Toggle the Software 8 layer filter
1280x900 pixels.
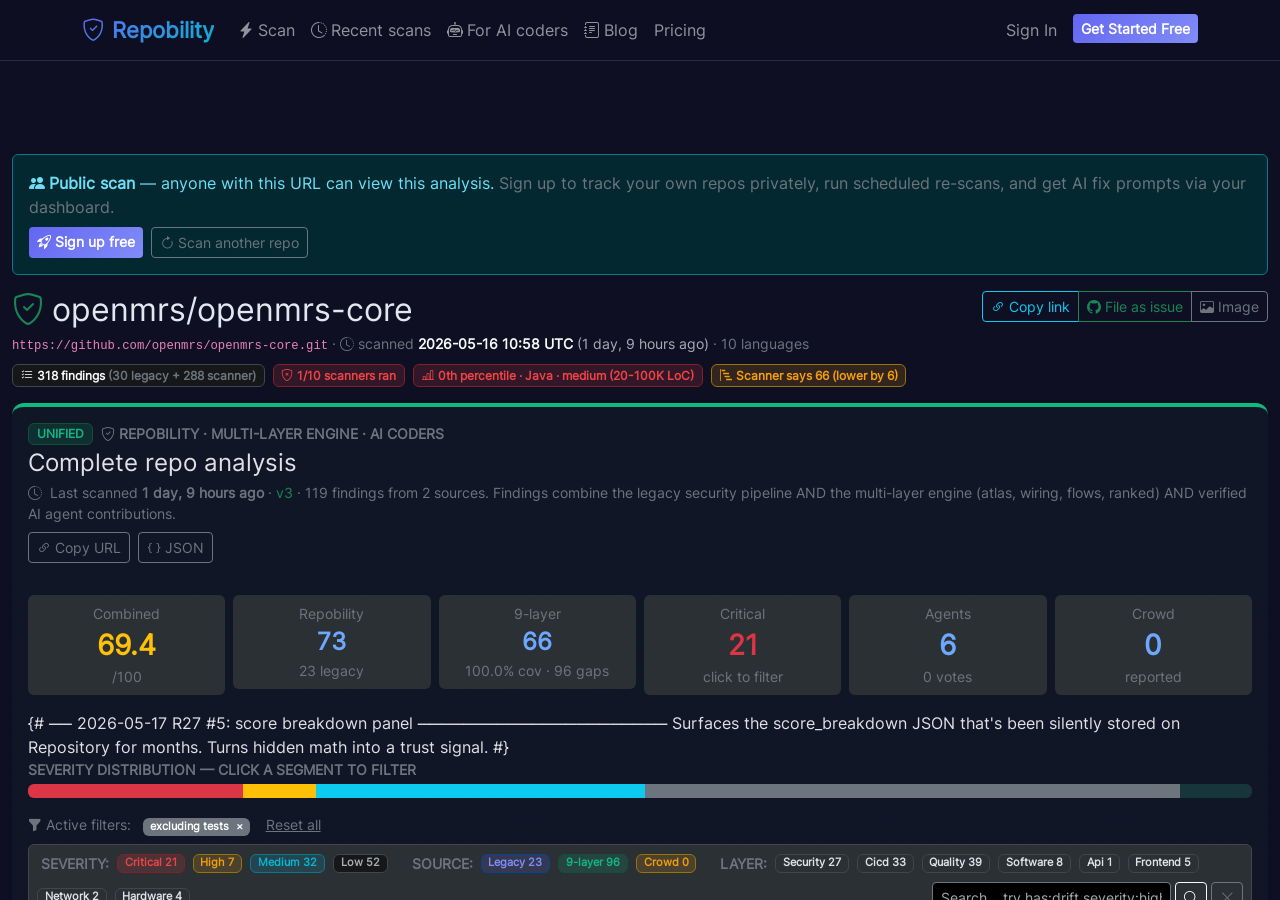click(x=1034, y=862)
